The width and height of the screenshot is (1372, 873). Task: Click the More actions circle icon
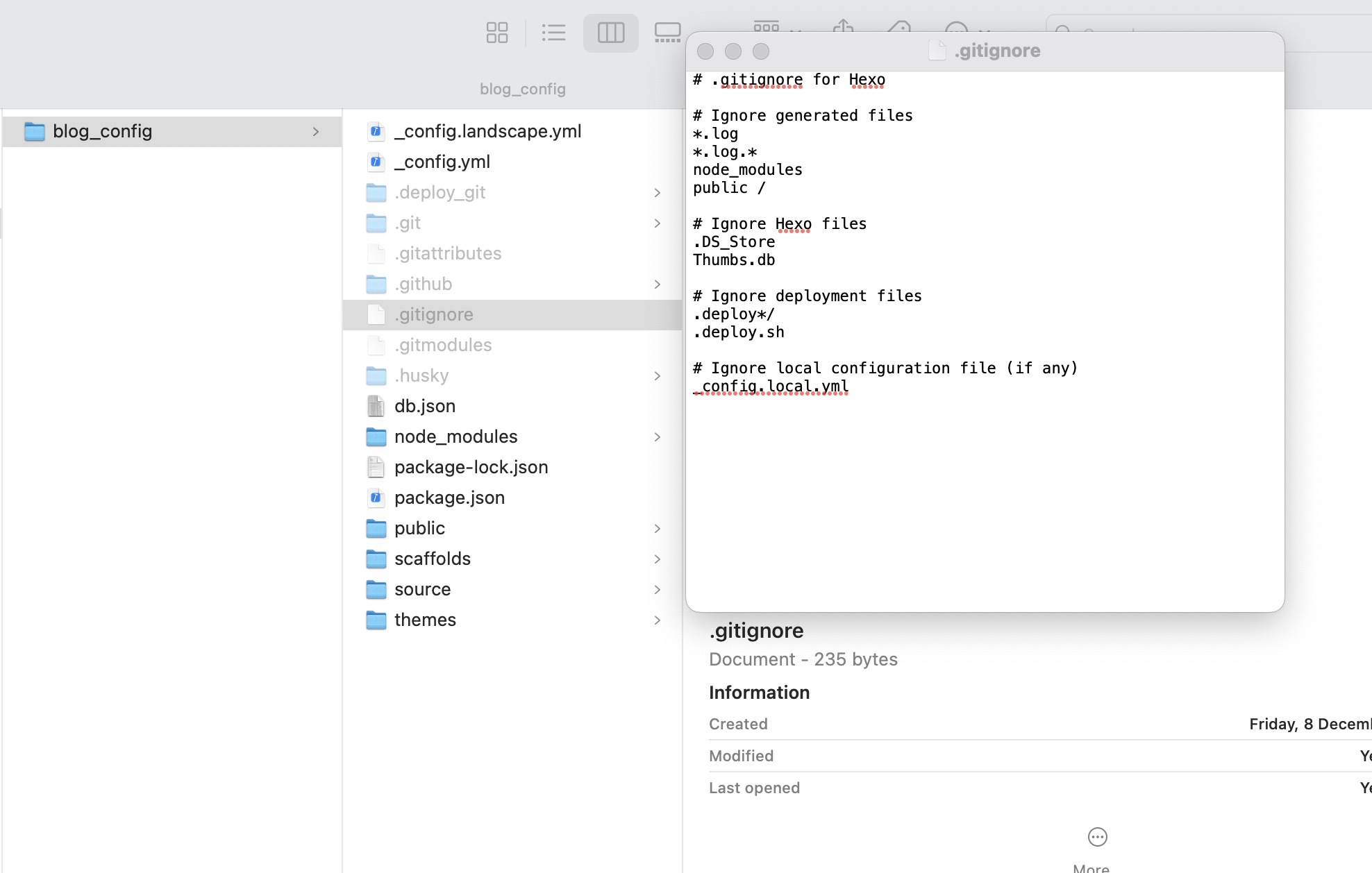click(1097, 837)
